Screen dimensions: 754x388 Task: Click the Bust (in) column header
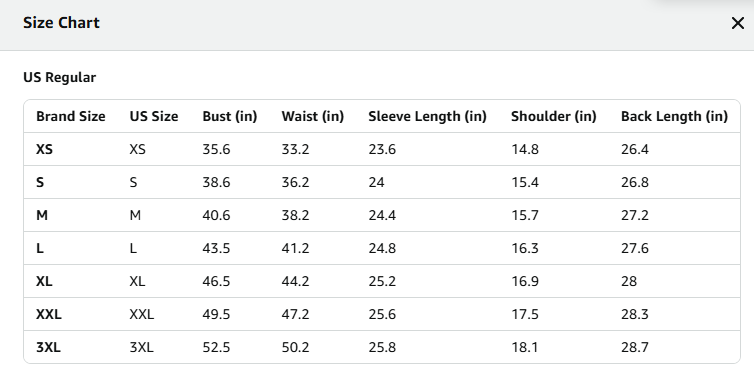coord(230,116)
